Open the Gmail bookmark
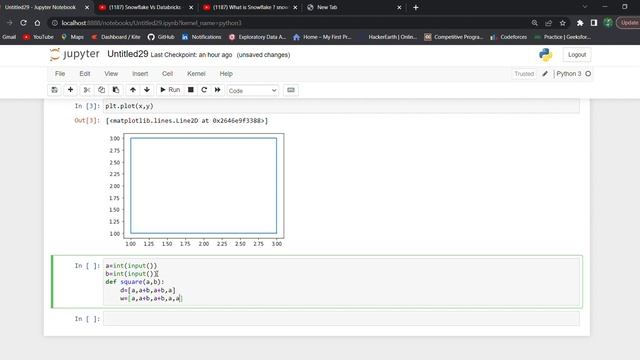Image resolution: width=640 pixels, height=360 pixels. (9, 37)
